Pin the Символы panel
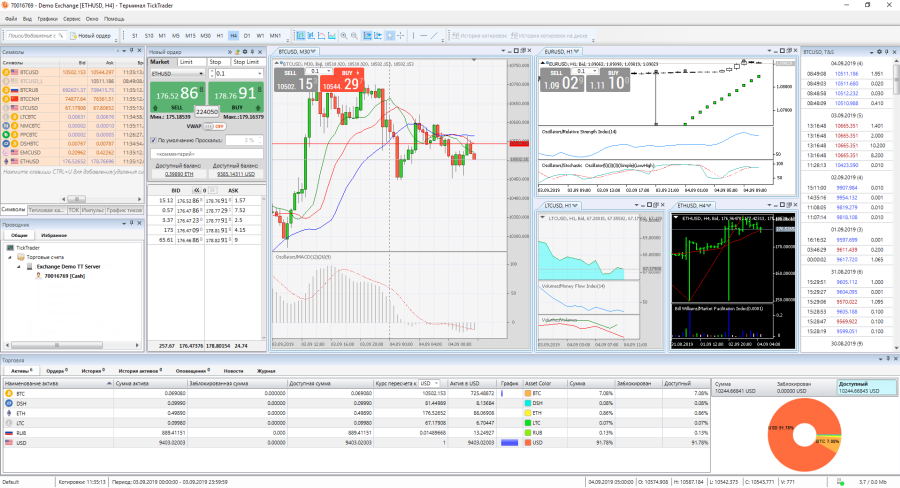Viewport: 900px width, 488px height. point(131,51)
